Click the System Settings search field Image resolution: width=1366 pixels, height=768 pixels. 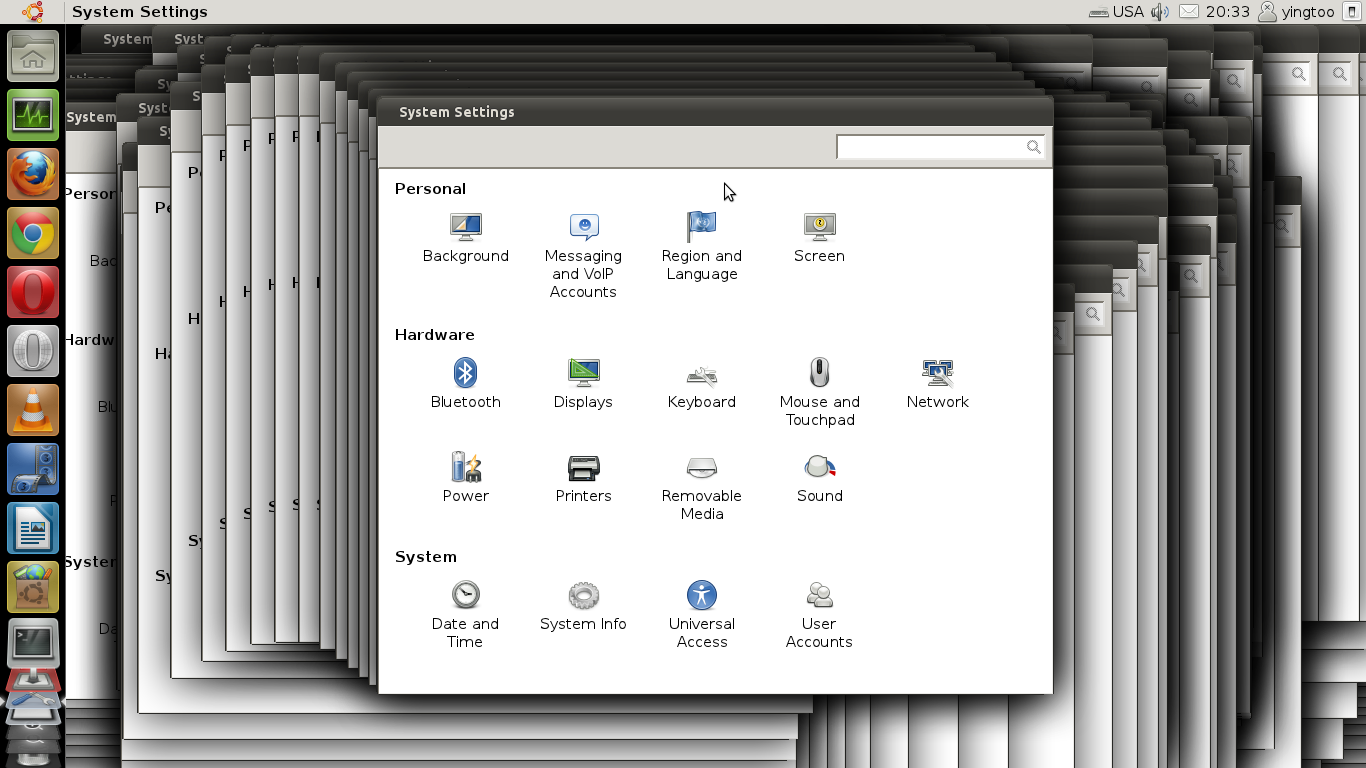point(940,147)
